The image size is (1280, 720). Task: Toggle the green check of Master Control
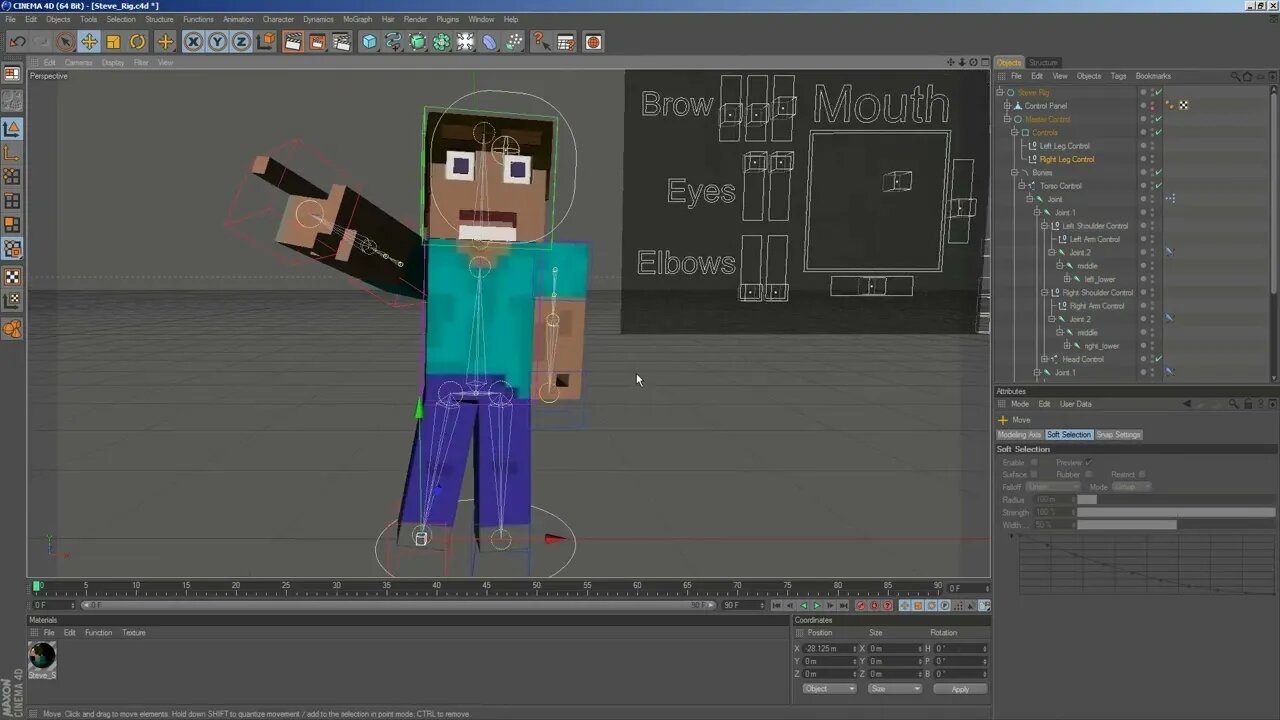point(1158,119)
